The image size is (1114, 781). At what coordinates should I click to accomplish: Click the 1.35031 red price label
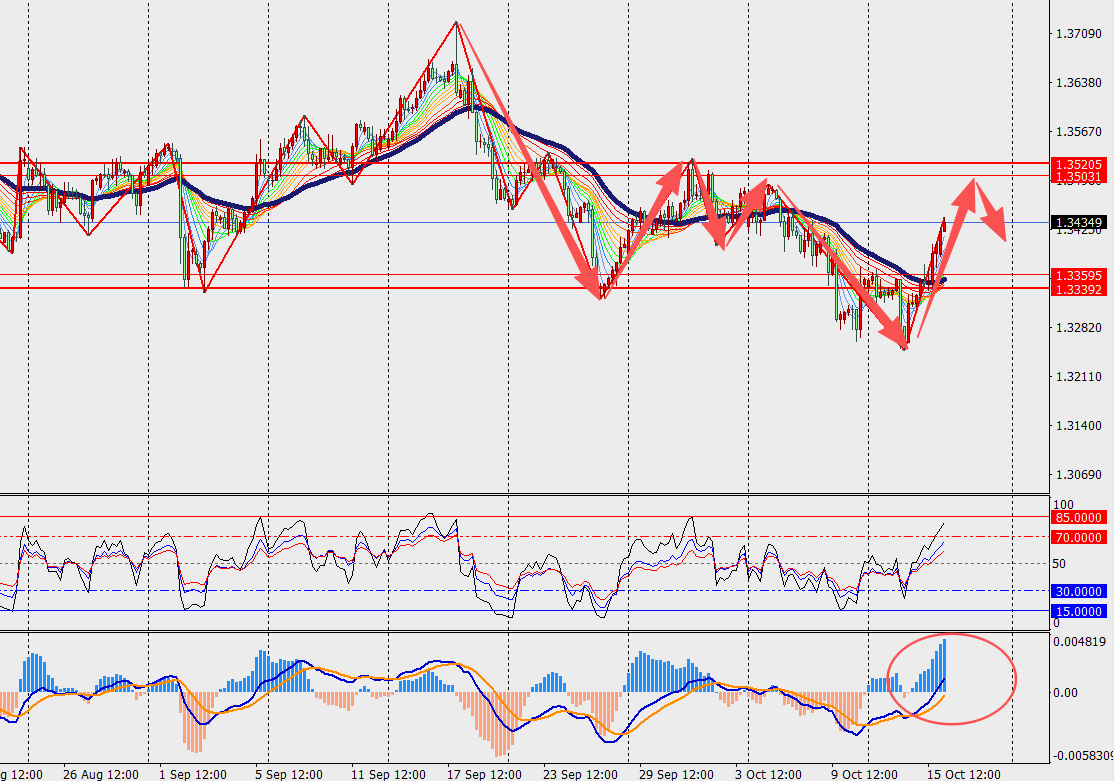tap(1078, 176)
